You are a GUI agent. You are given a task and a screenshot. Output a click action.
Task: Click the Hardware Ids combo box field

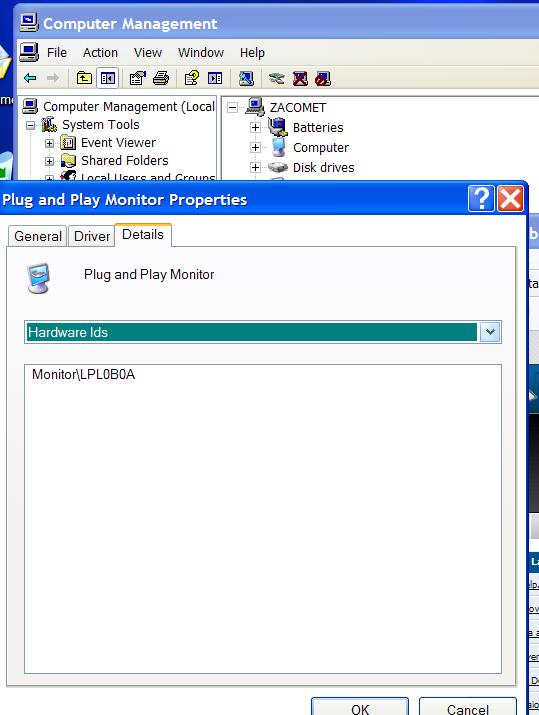pyautogui.click(x=263, y=332)
